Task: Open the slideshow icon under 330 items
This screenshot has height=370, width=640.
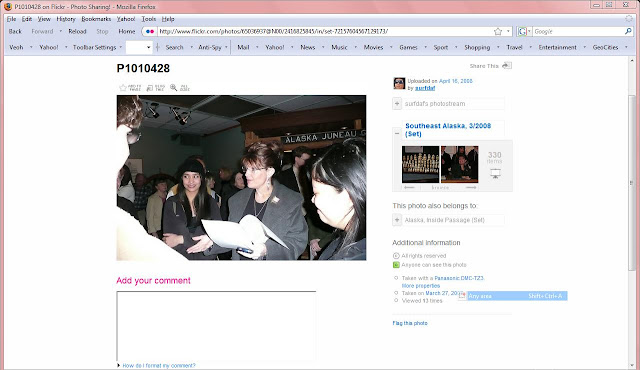Action: (x=495, y=173)
